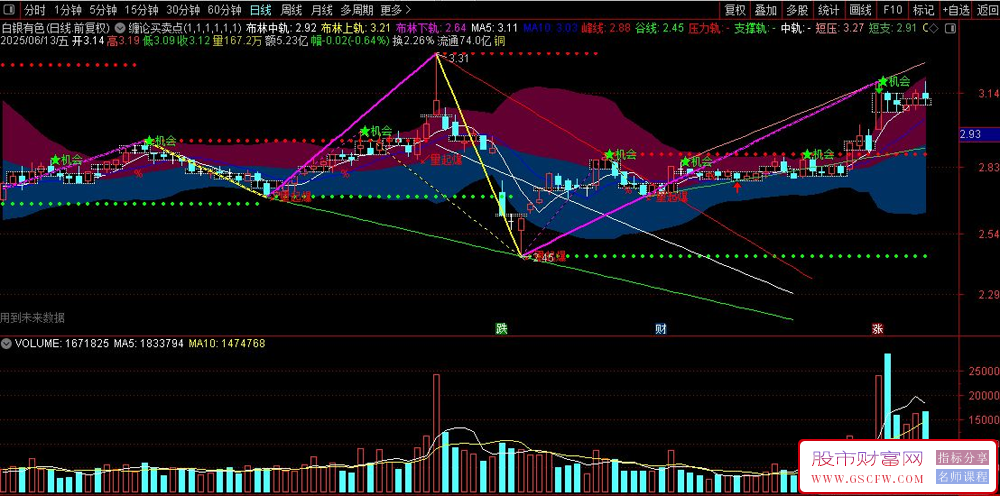Click the 布林上轨: 3.21 value
This screenshot has height=496, width=1000.
coord(356,28)
